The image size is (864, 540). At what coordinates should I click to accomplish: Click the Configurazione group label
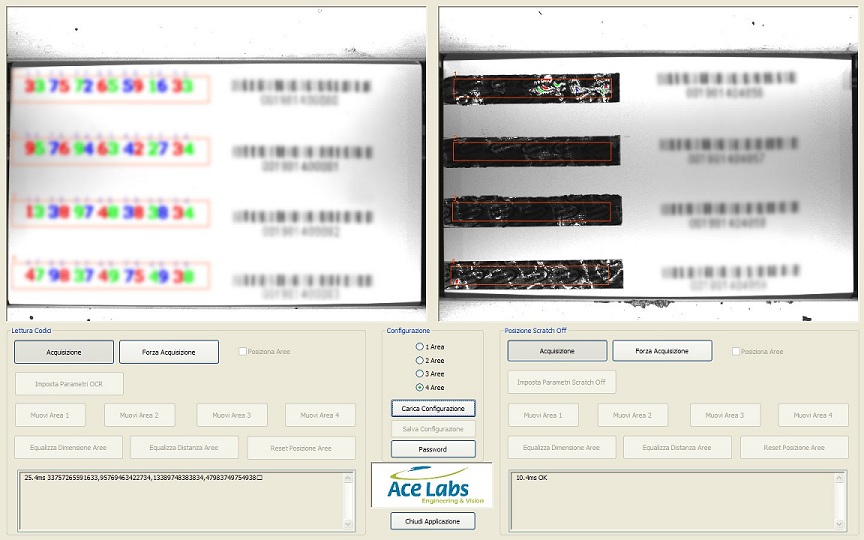pyautogui.click(x=408, y=331)
